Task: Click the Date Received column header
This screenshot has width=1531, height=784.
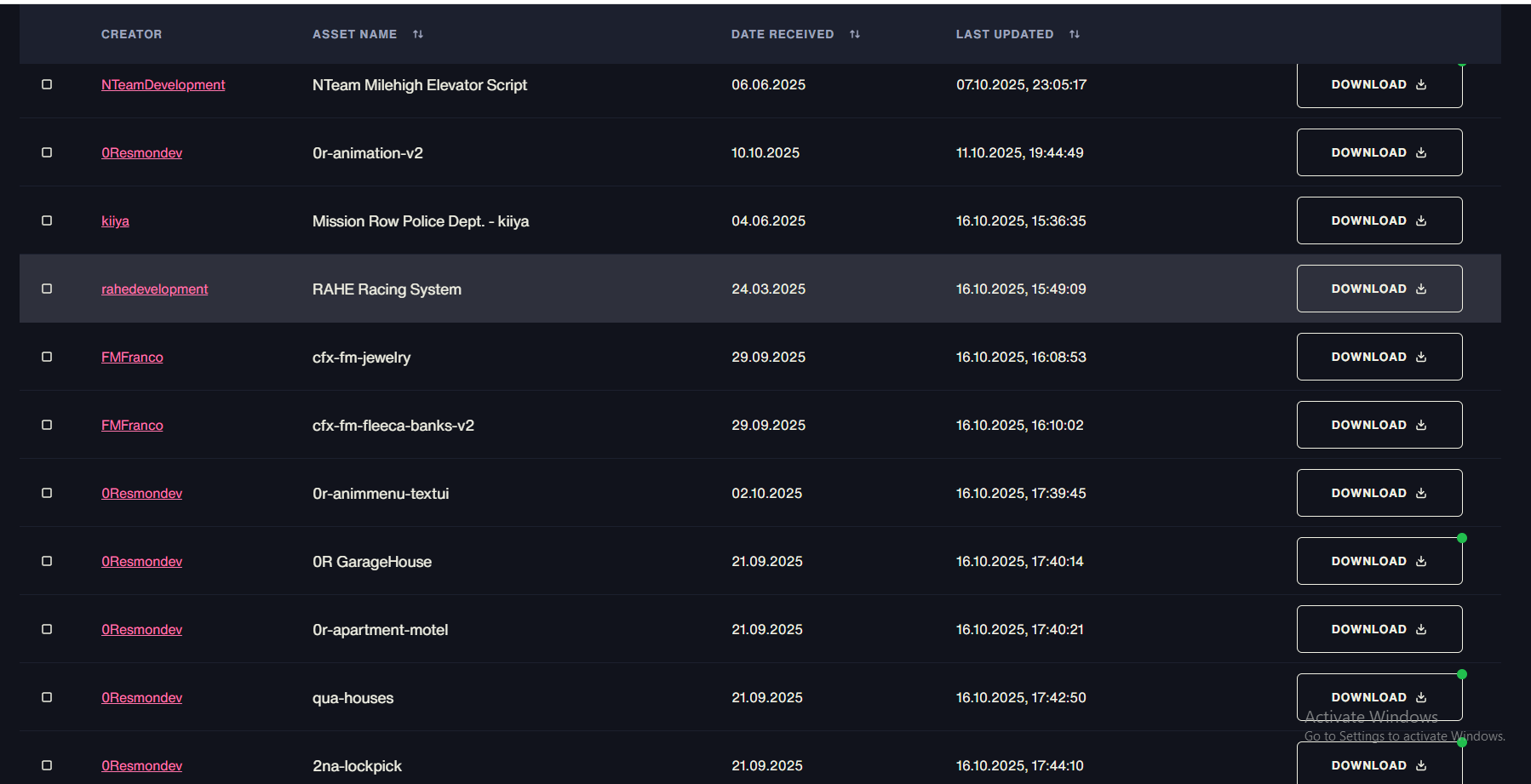Action: [783, 34]
